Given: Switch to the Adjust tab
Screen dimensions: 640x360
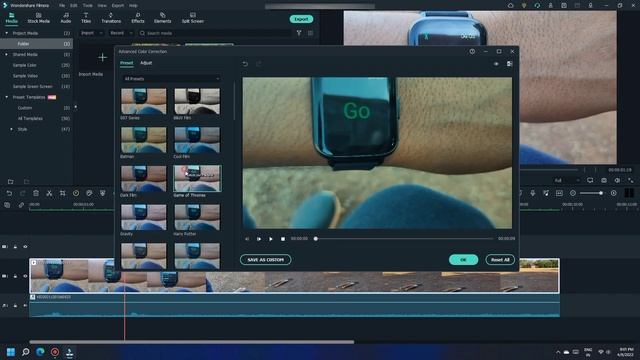Looking at the screenshot, I should [146, 63].
